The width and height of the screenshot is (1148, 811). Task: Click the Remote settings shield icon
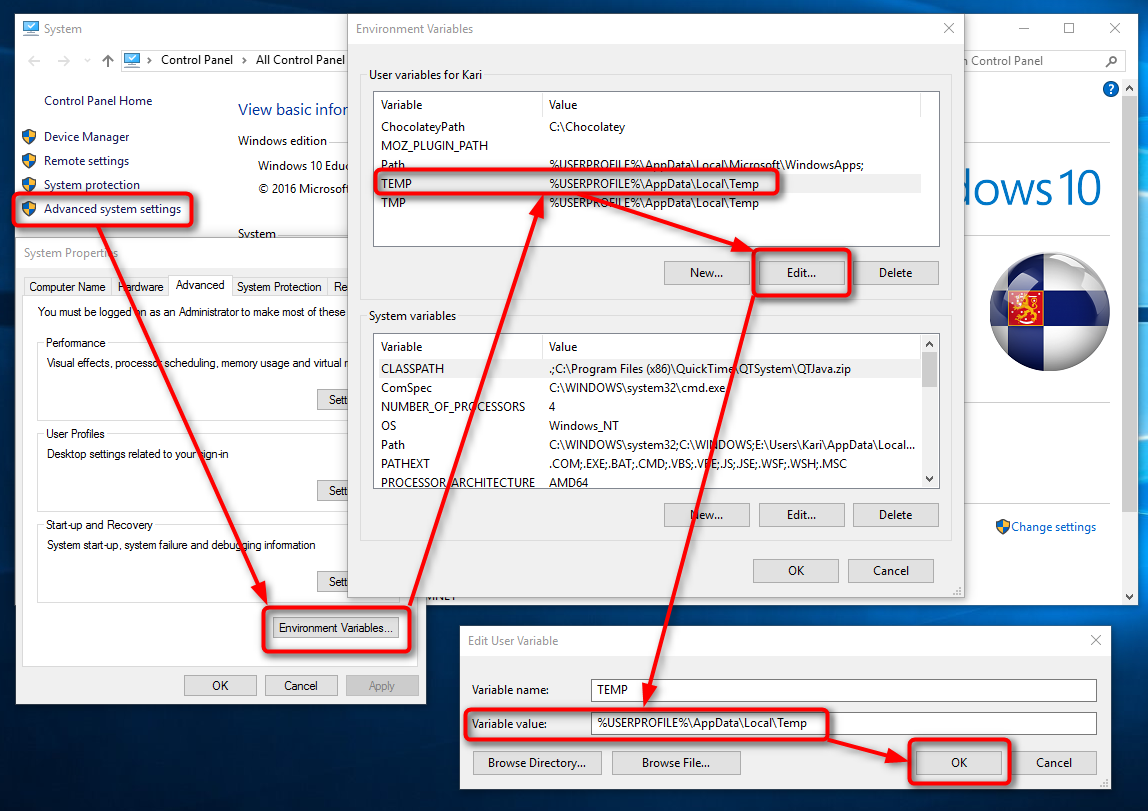click(29, 161)
